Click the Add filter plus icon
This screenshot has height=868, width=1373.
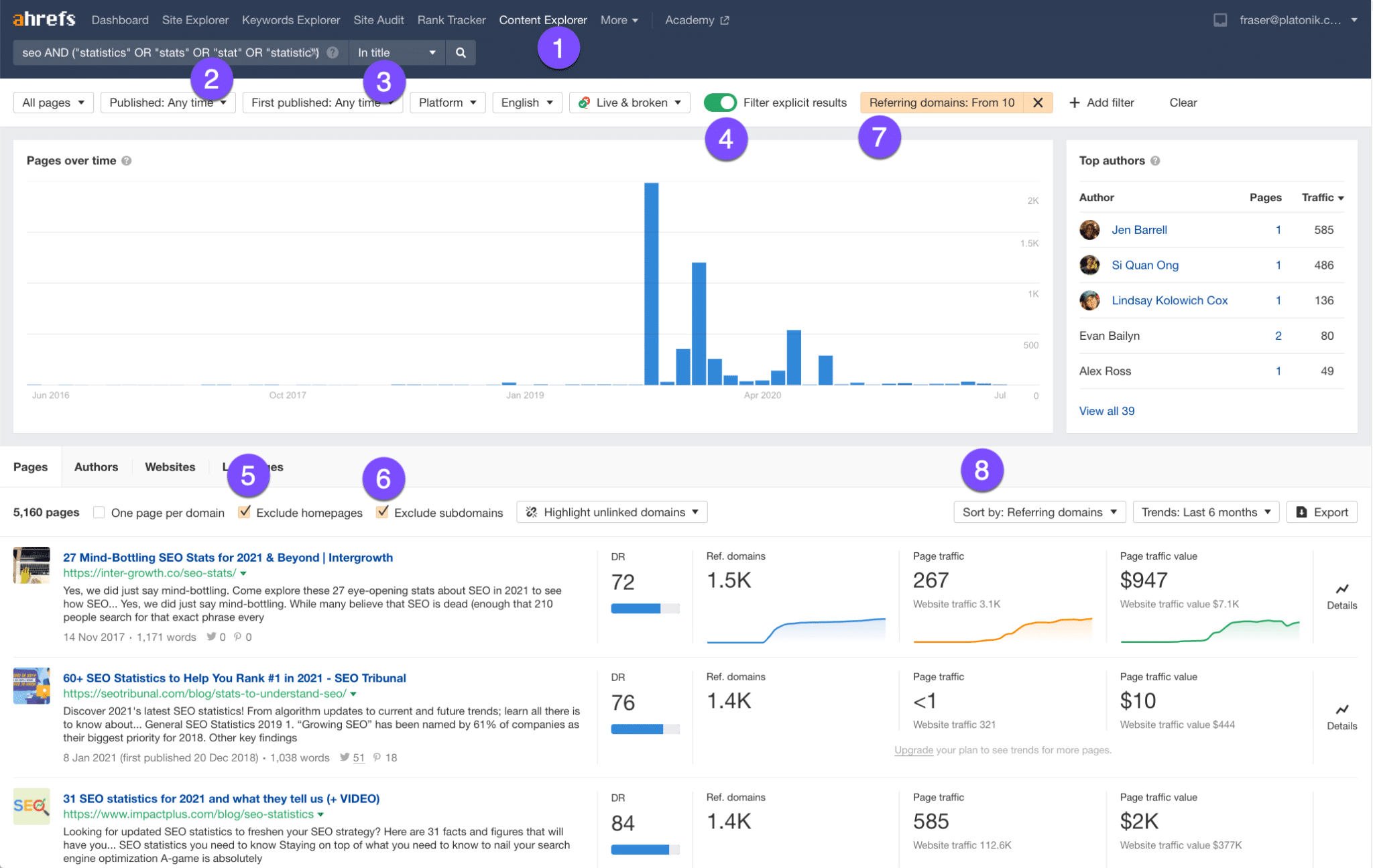(1075, 103)
